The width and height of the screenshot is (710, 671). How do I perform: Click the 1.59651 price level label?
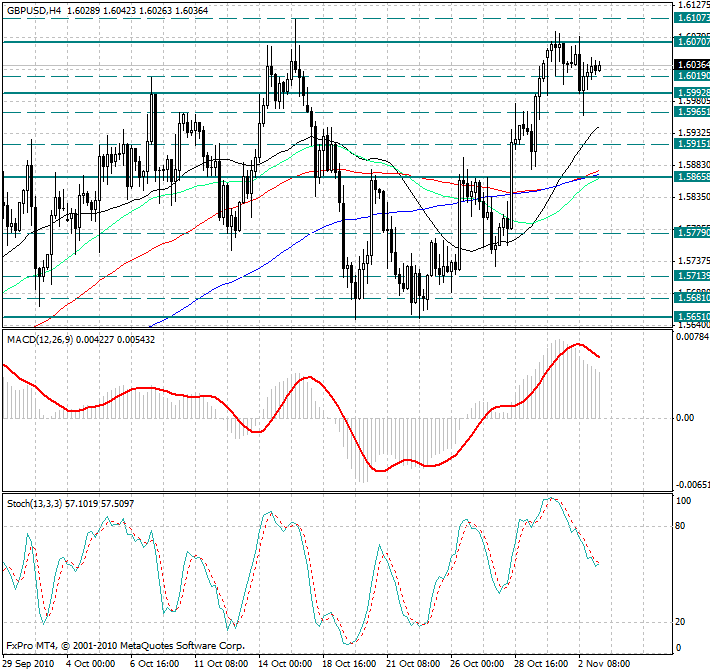click(x=692, y=112)
